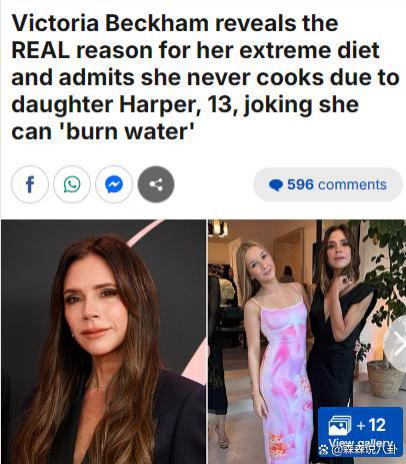This screenshot has width=406, height=464.
Task: Click the View gallery label
Action: (359, 443)
